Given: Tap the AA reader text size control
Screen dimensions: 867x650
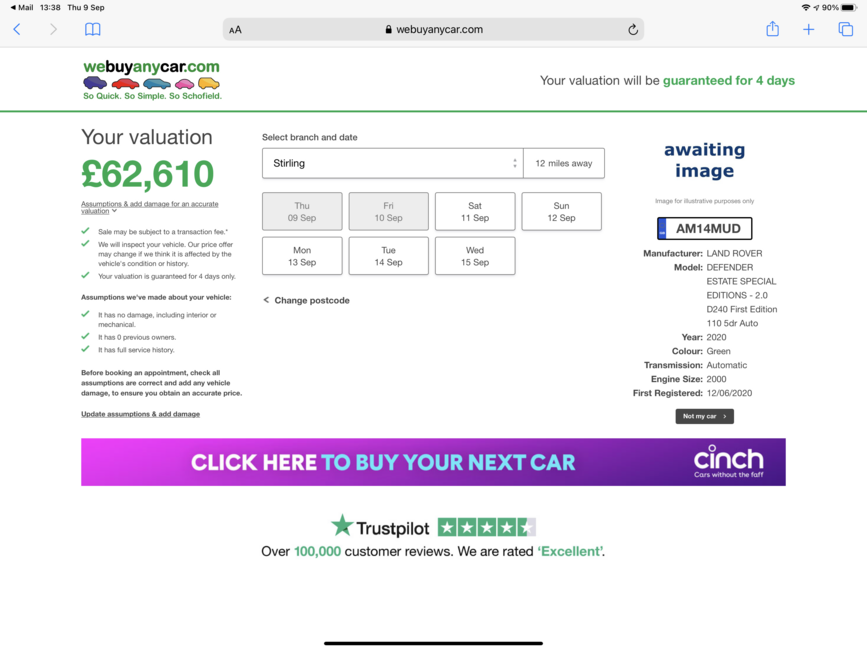Looking at the screenshot, I should click(235, 30).
